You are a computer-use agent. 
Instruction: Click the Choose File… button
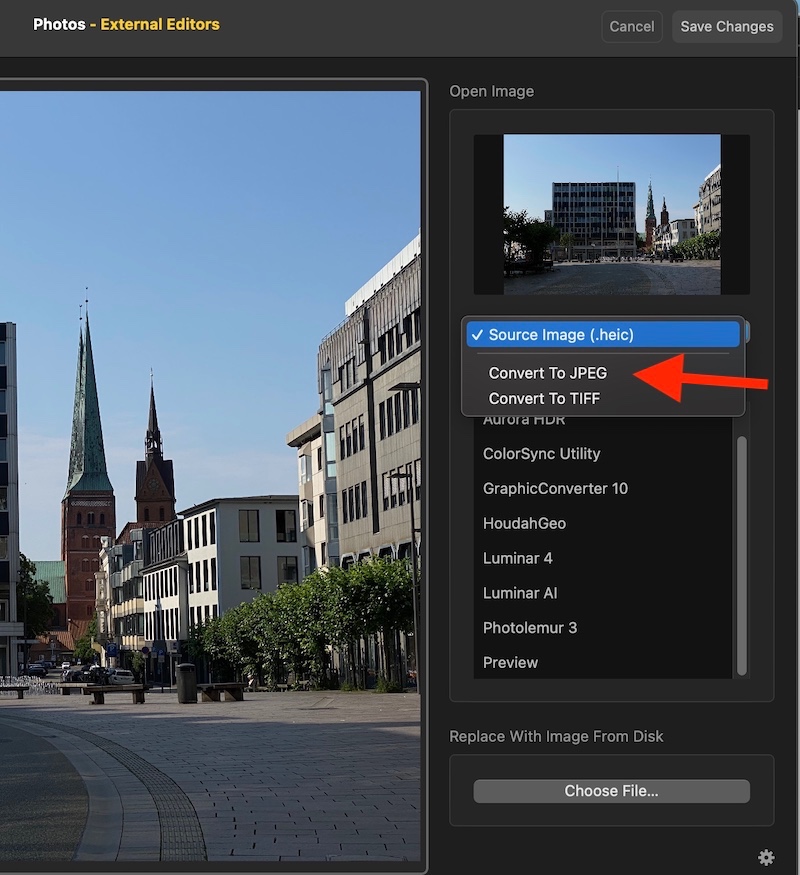coord(611,791)
